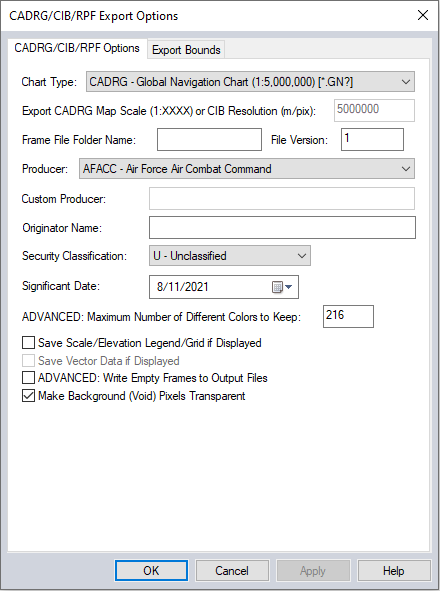Confirm settings with the OK button

coord(151,571)
